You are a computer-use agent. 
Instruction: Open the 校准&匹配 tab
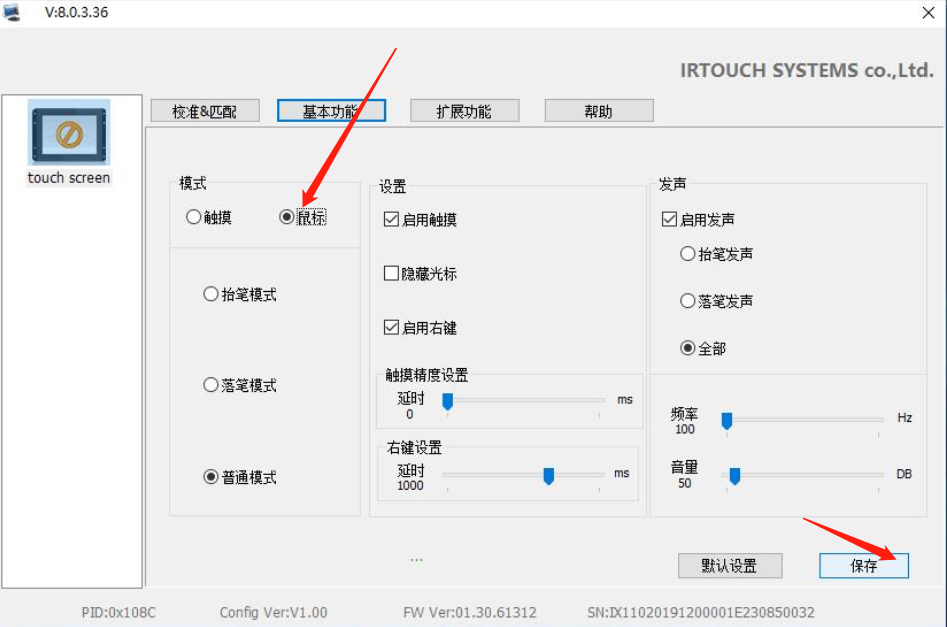coord(205,111)
